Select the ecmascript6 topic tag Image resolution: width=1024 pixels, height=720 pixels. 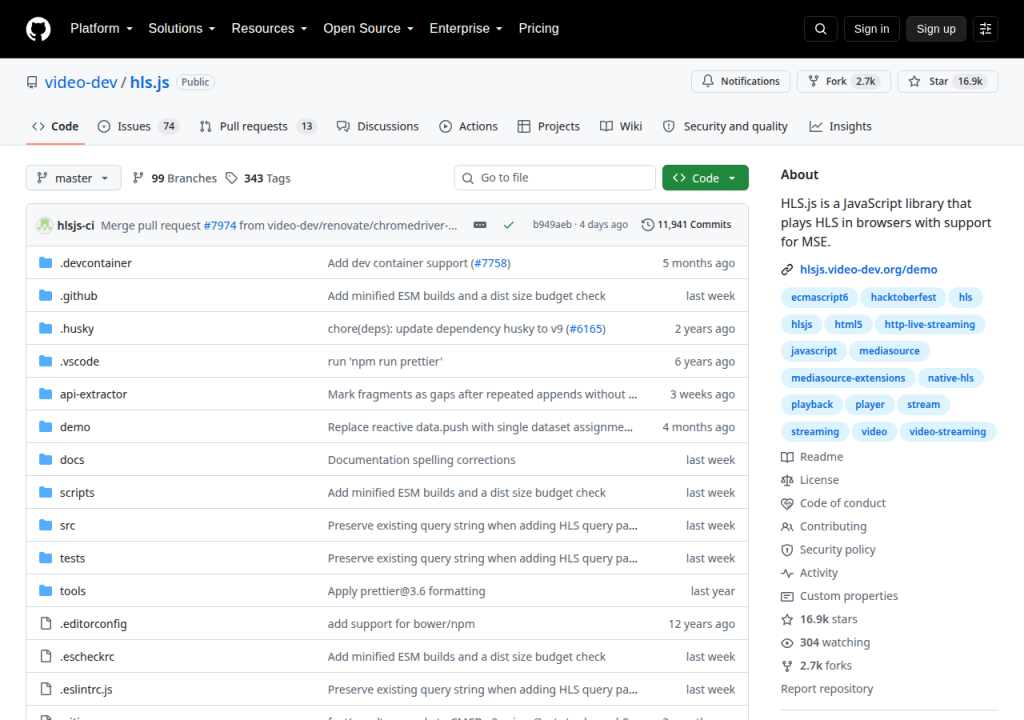(x=820, y=297)
